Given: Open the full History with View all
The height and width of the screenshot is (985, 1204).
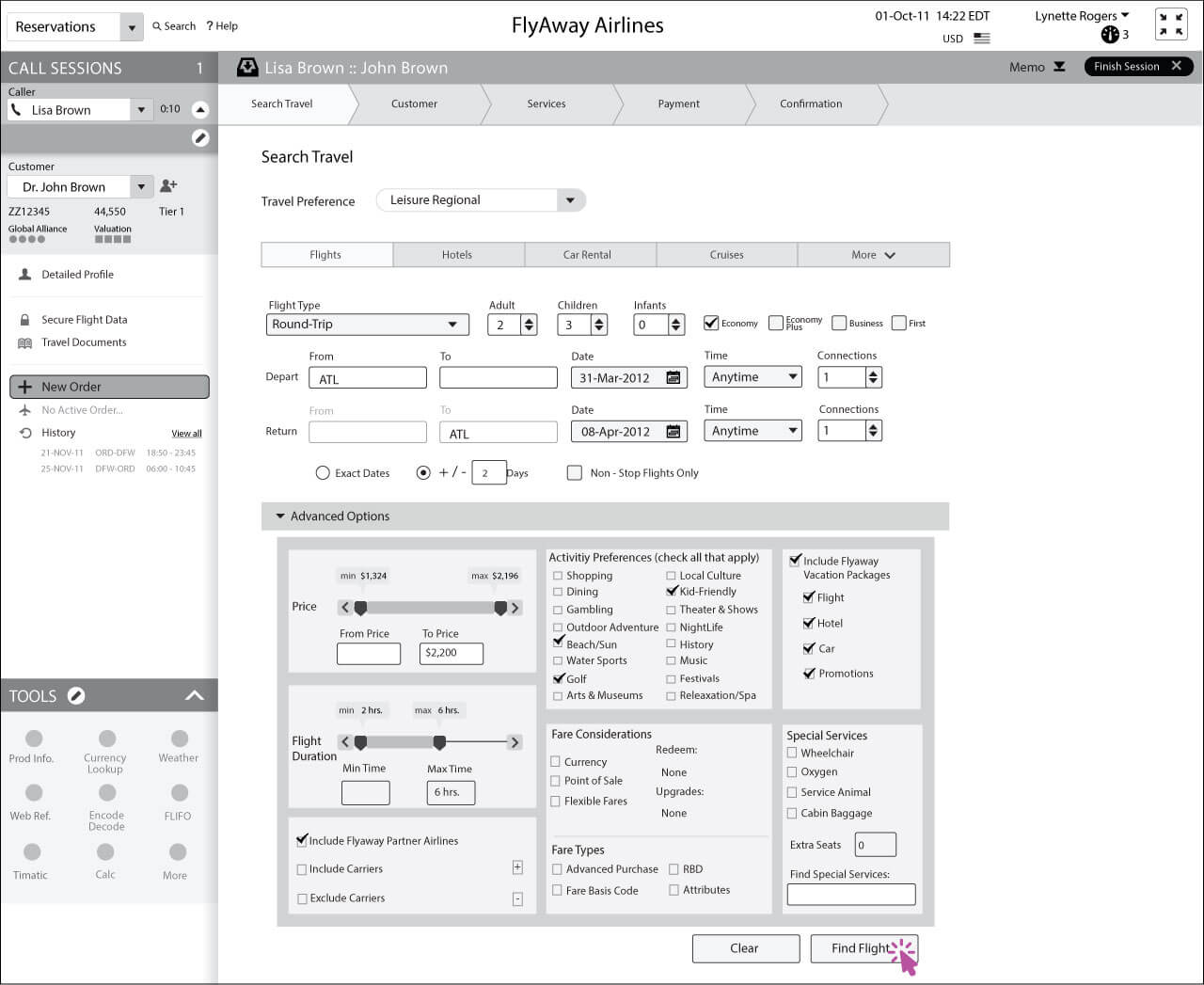Looking at the screenshot, I should click(x=185, y=433).
